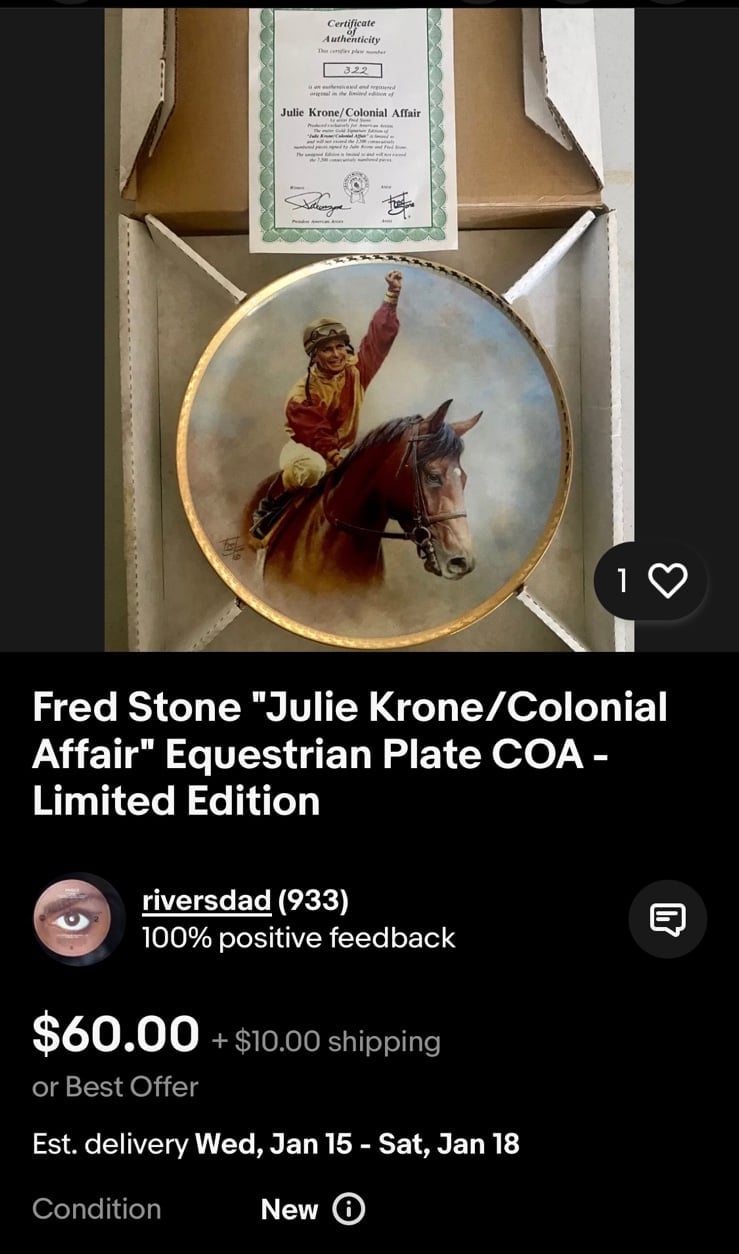View the seller's (933) feedback score
Viewport: 739px width, 1254px height.
coord(314,900)
